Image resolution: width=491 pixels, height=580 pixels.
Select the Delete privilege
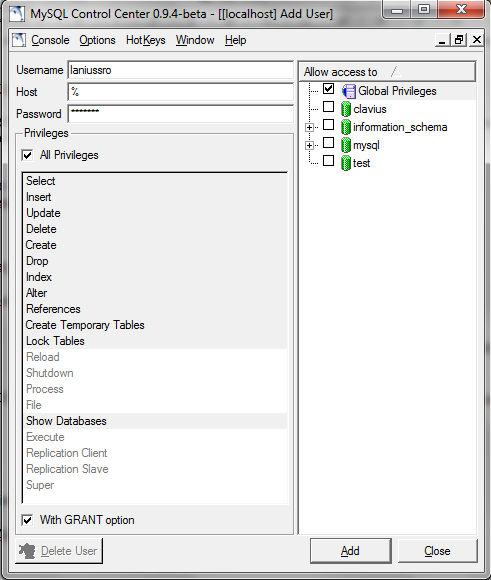pyautogui.click(x=155, y=229)
